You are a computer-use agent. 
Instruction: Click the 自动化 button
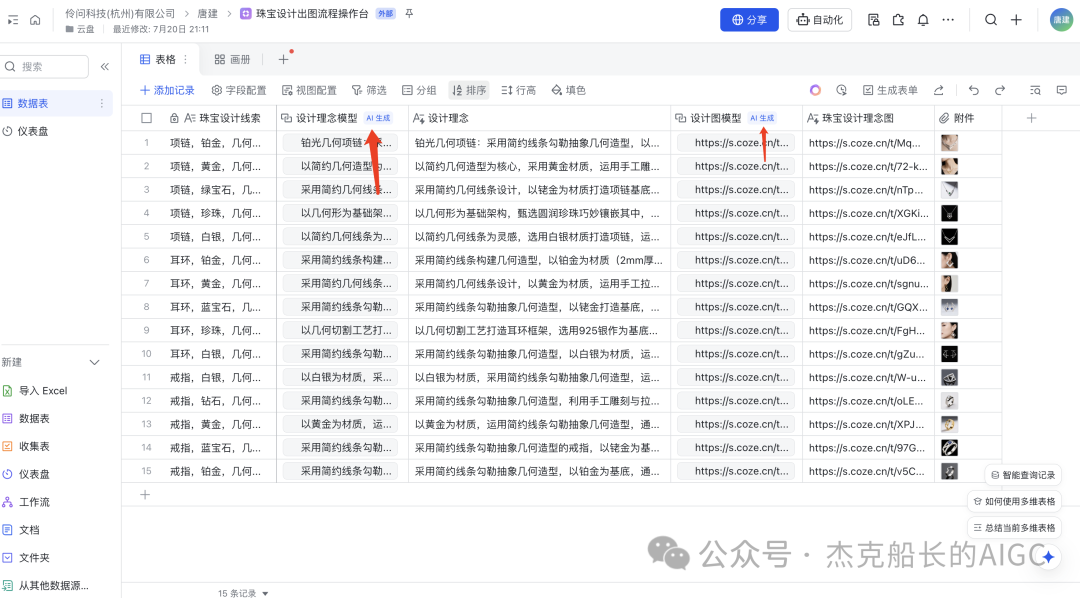pos(820,20)
